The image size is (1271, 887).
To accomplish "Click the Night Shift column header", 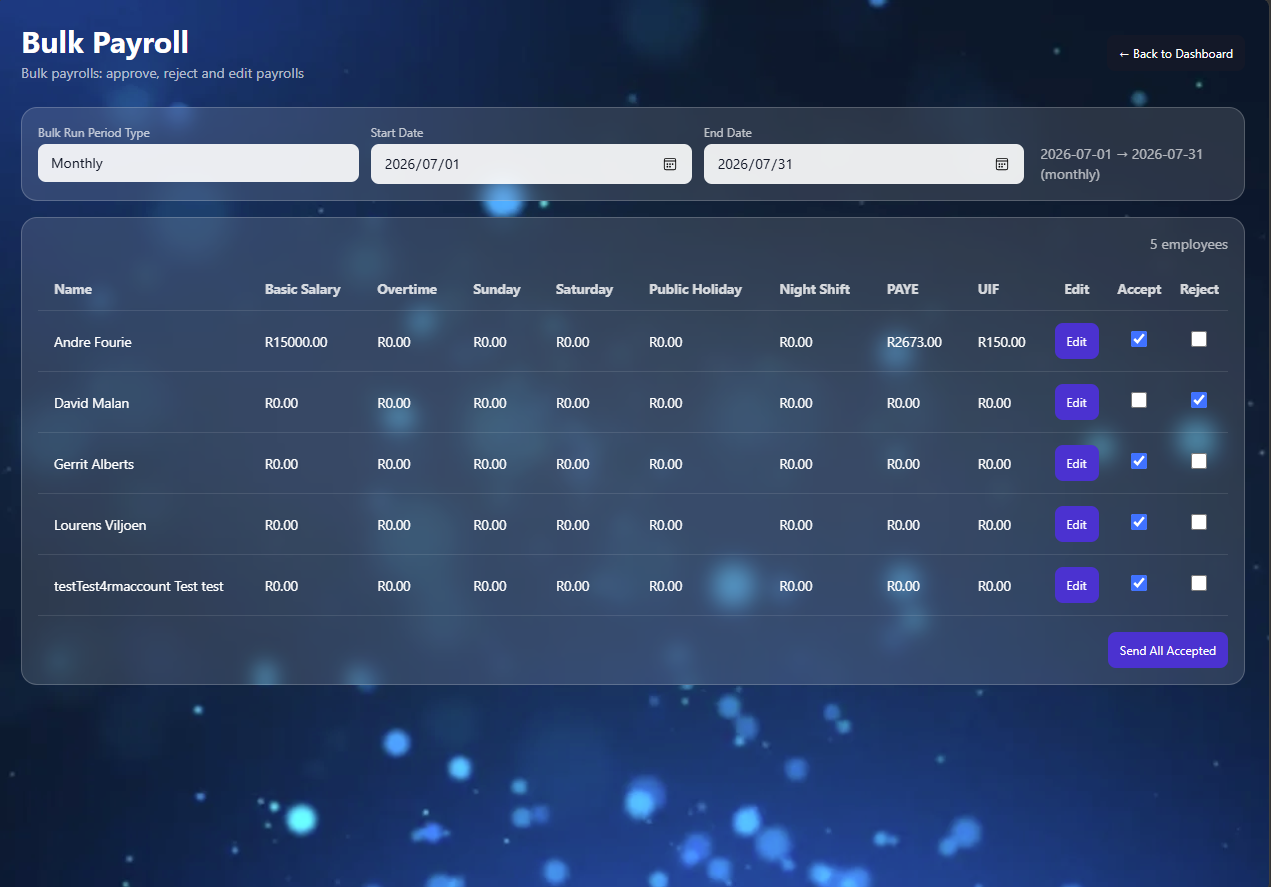I will pyautogui.click(x=815, y=289).
